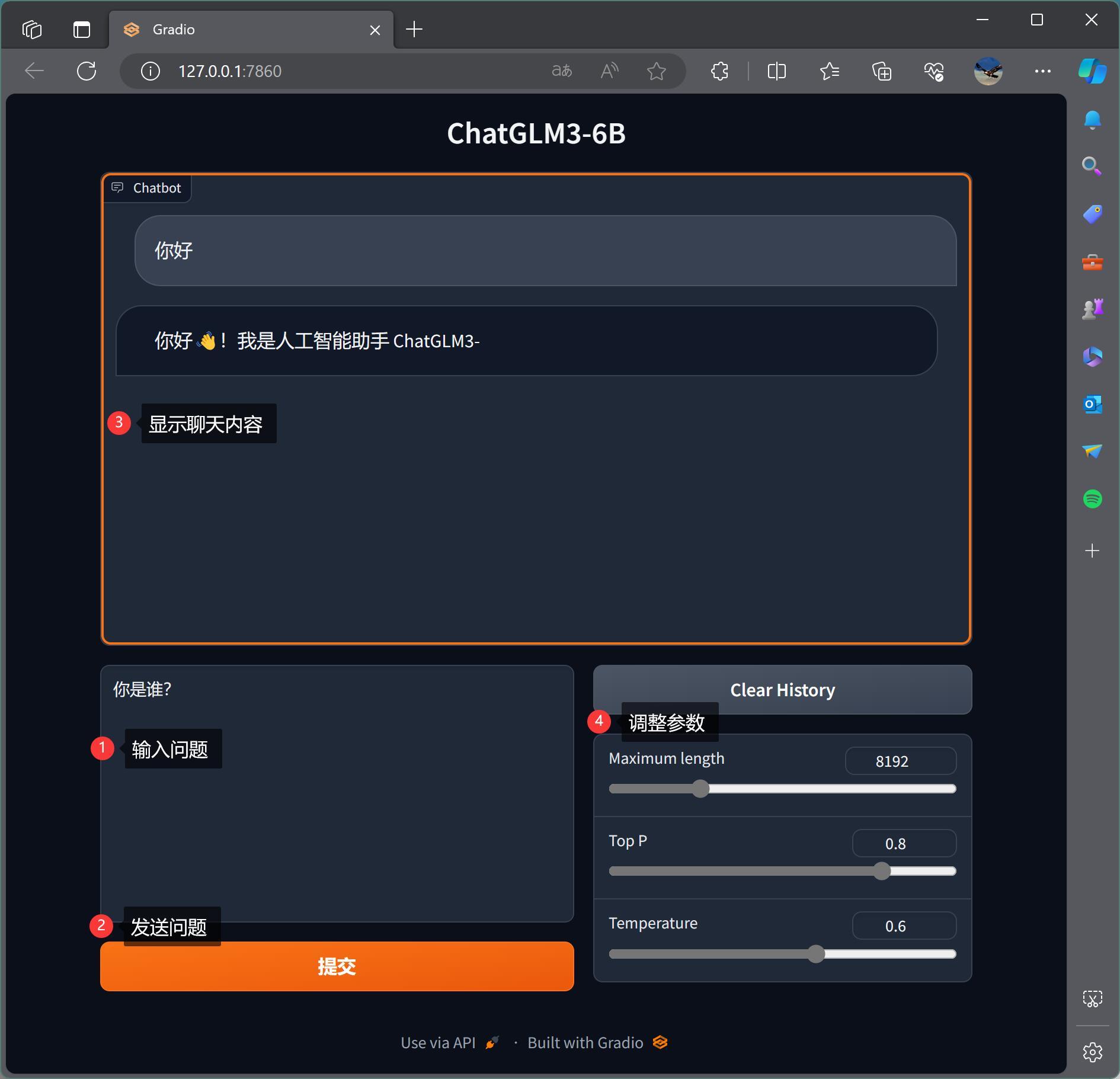
Task: Open Spotify in the sidebar
Action: 1092,499
